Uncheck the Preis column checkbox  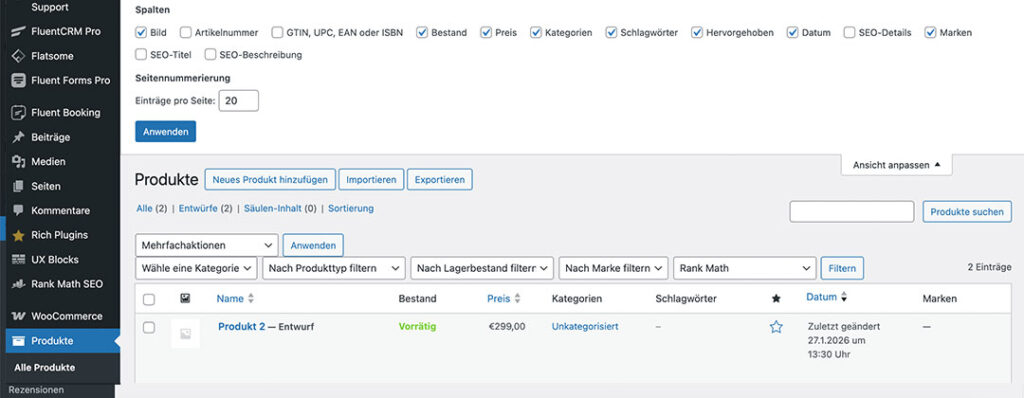(485, 32)
